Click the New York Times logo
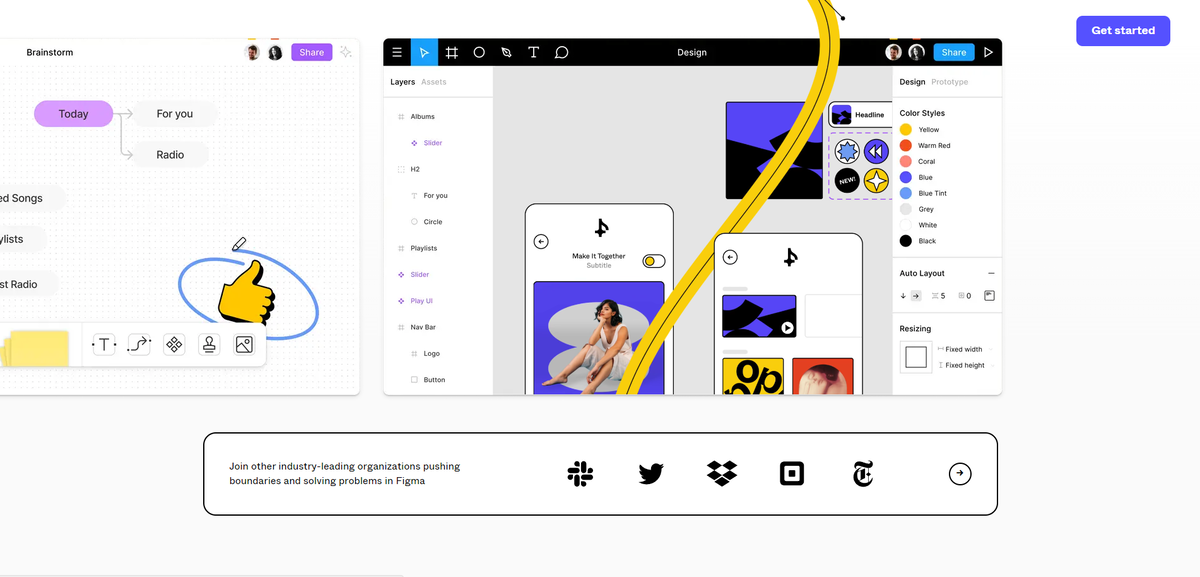Image resolution: width=1200 pixels, height=577 pixels. pyautogui.click(x=863, y=474)
